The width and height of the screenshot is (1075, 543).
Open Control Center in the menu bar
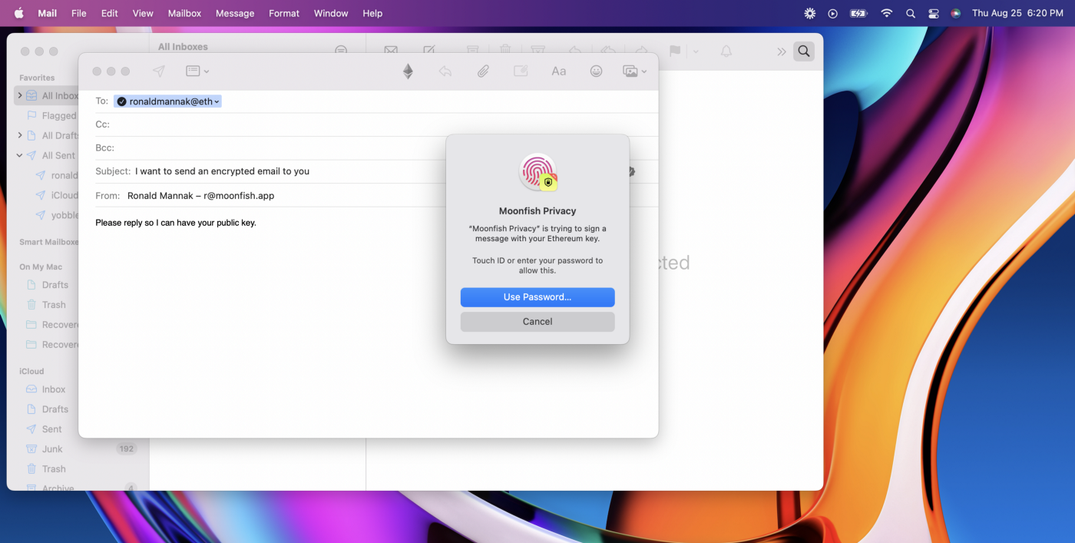[933, 13]
